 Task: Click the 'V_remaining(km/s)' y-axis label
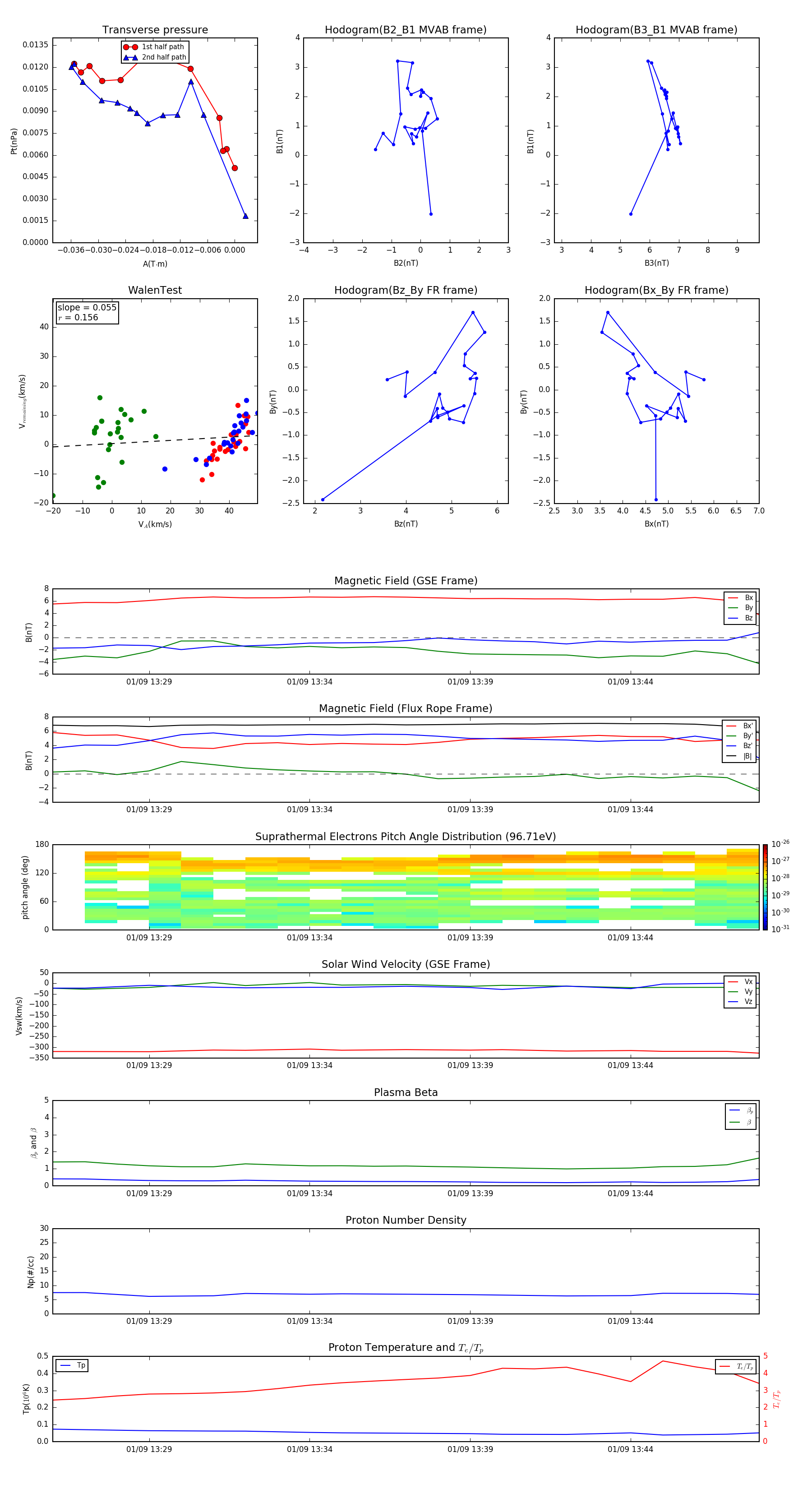click(x=22, y=401)
